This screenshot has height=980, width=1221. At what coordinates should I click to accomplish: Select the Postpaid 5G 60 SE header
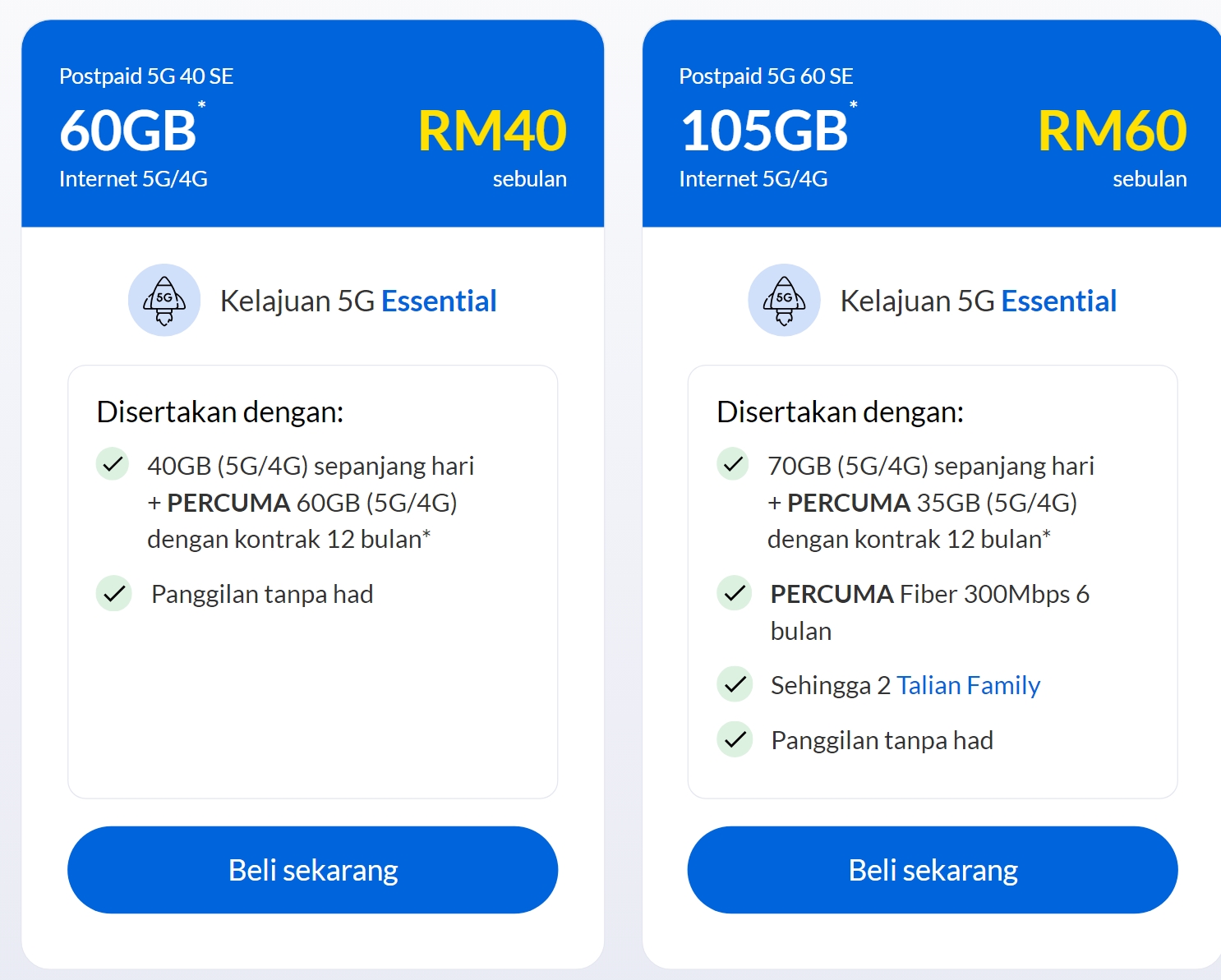point(766,76)
